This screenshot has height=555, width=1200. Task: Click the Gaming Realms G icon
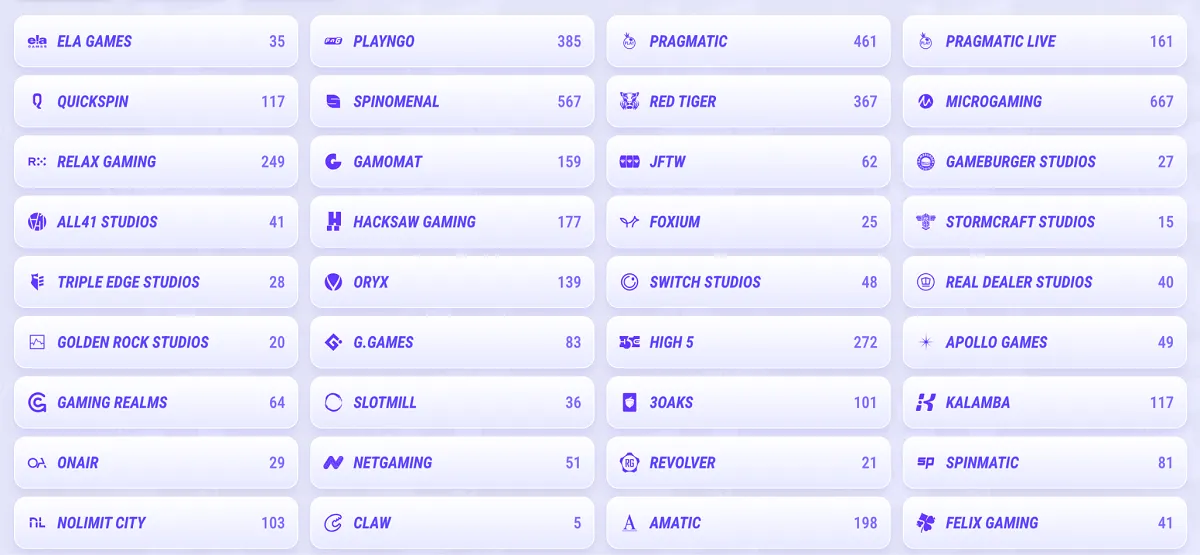tap(37, 402)
